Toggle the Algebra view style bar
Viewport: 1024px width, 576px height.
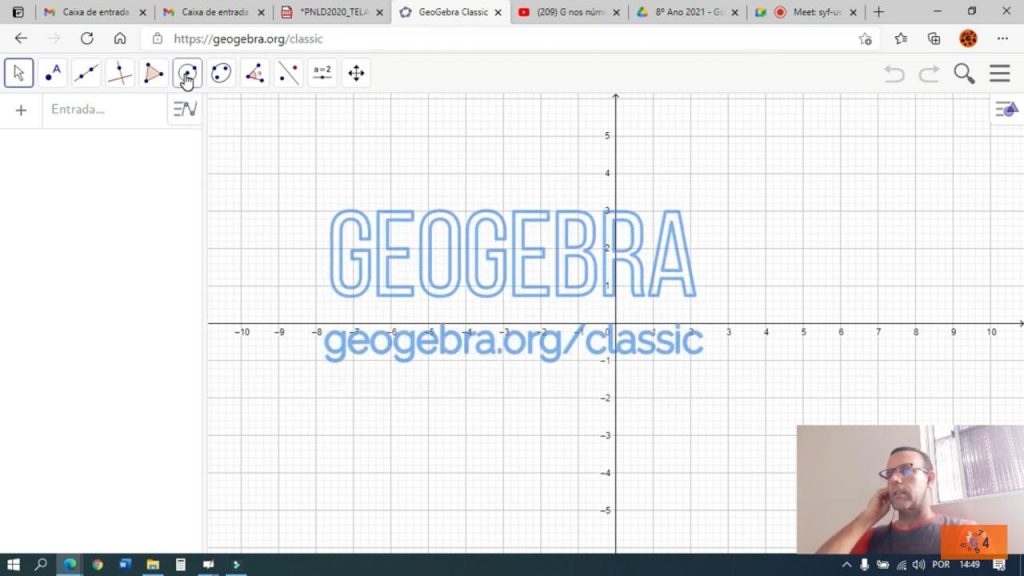click(x=185, y=109)
